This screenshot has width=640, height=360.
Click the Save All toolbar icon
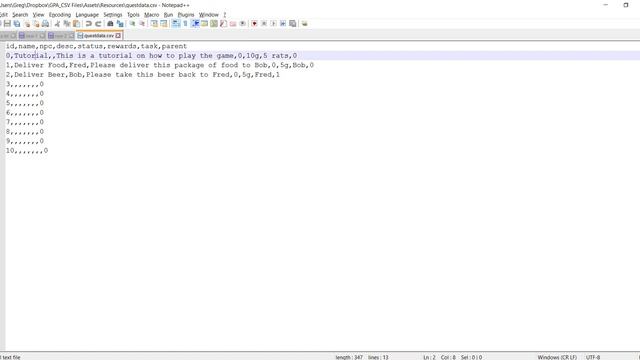(17, 24)
